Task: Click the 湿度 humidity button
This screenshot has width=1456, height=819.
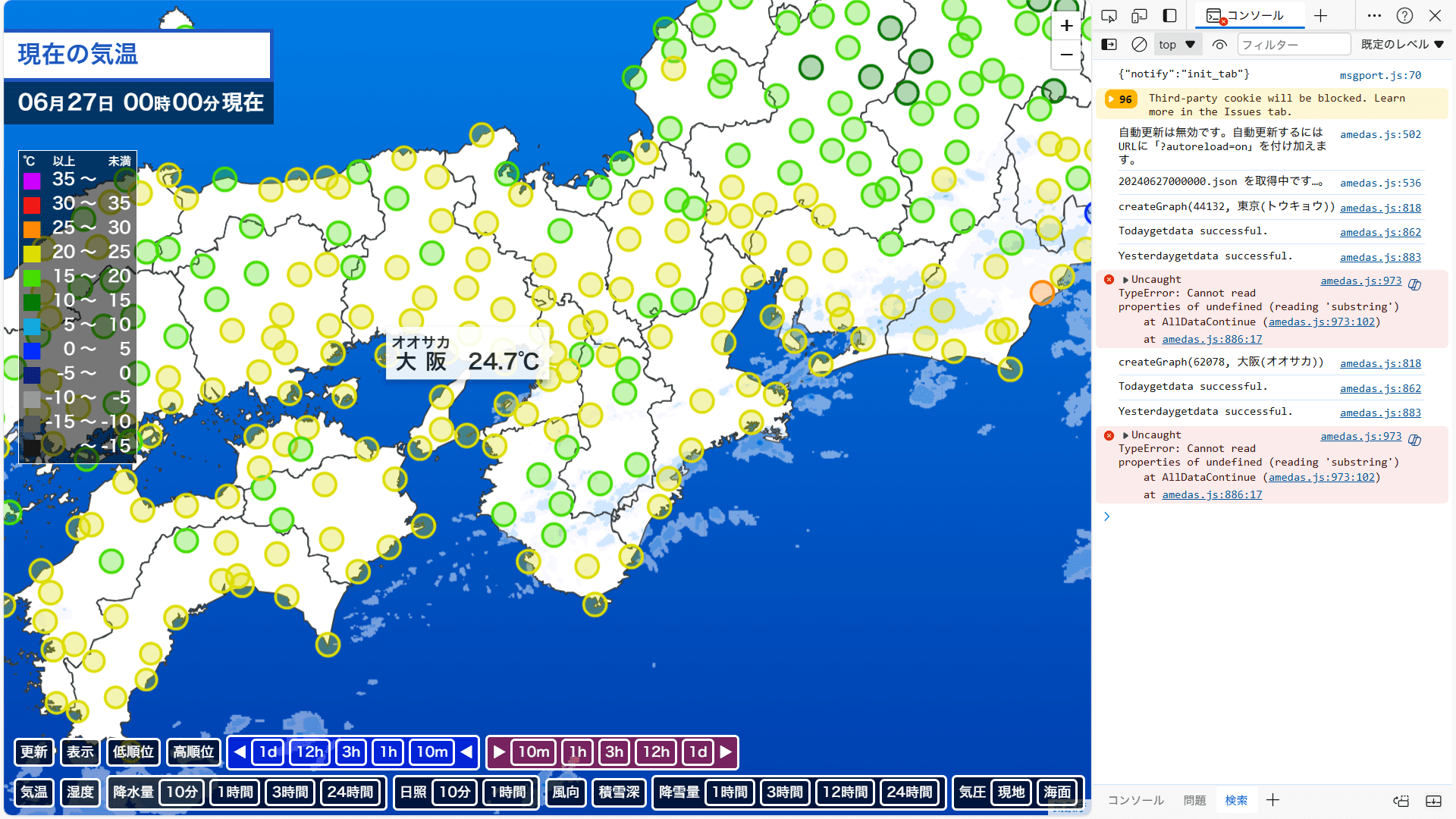Action: 80,792
